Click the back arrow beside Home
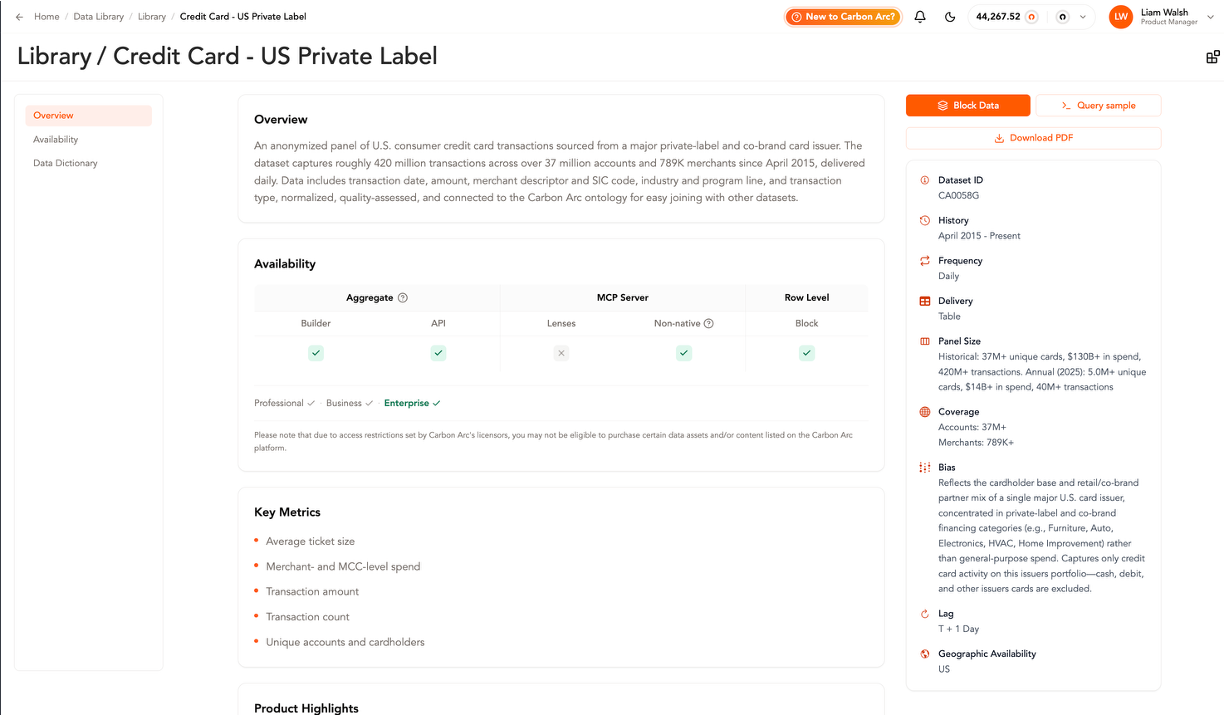Image resolution: width=1224 pixels, height=716 pixels. click(19, 17)
